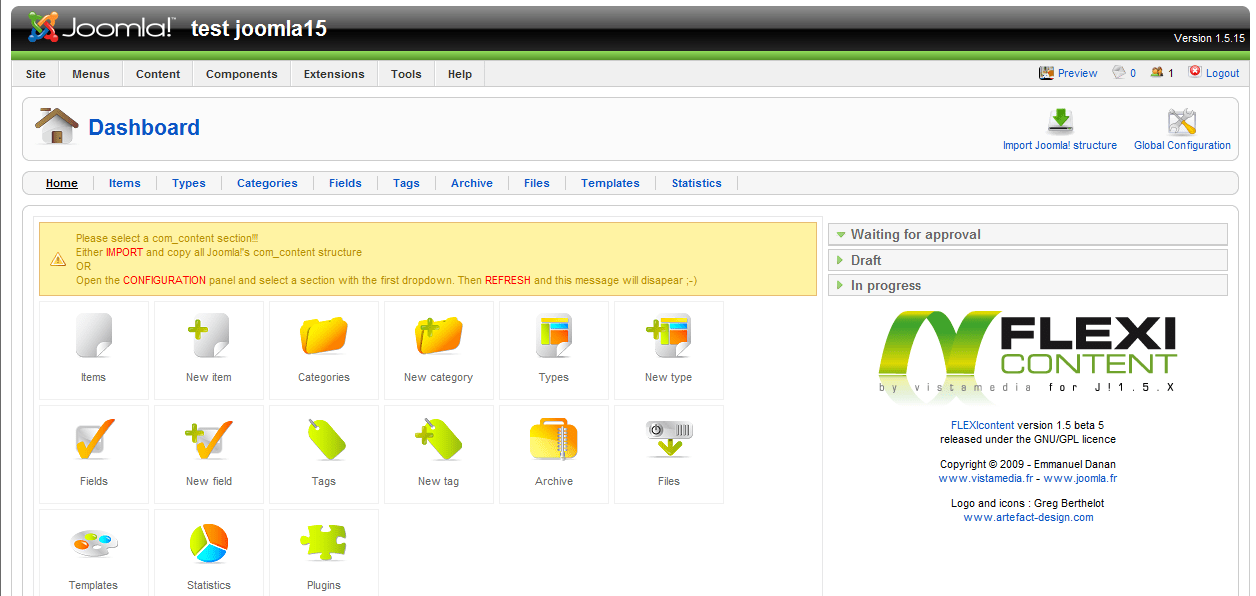Select the Home submenu tab

(62, 183)
